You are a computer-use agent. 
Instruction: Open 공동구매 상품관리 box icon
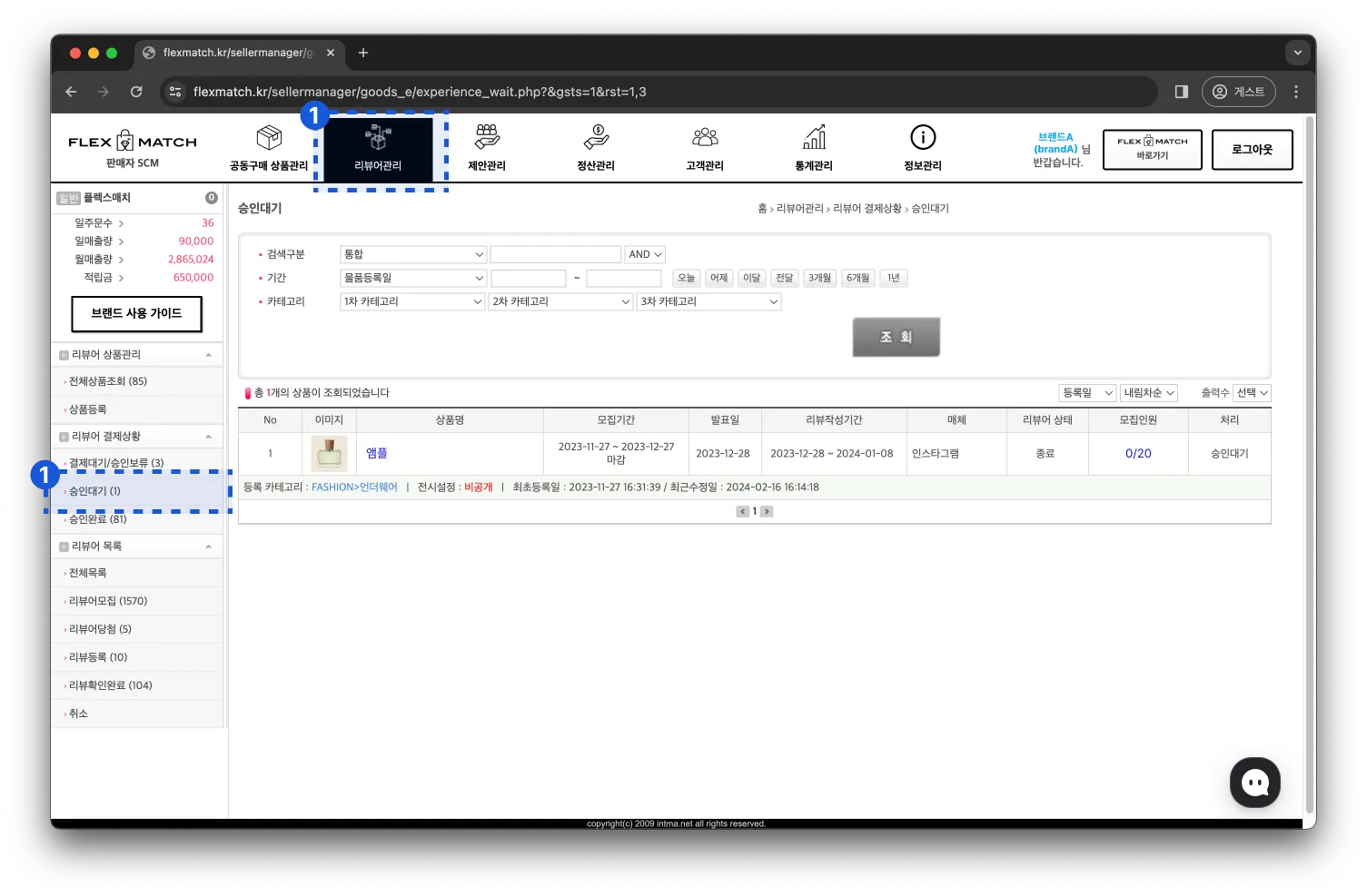(x=269, y=138)
